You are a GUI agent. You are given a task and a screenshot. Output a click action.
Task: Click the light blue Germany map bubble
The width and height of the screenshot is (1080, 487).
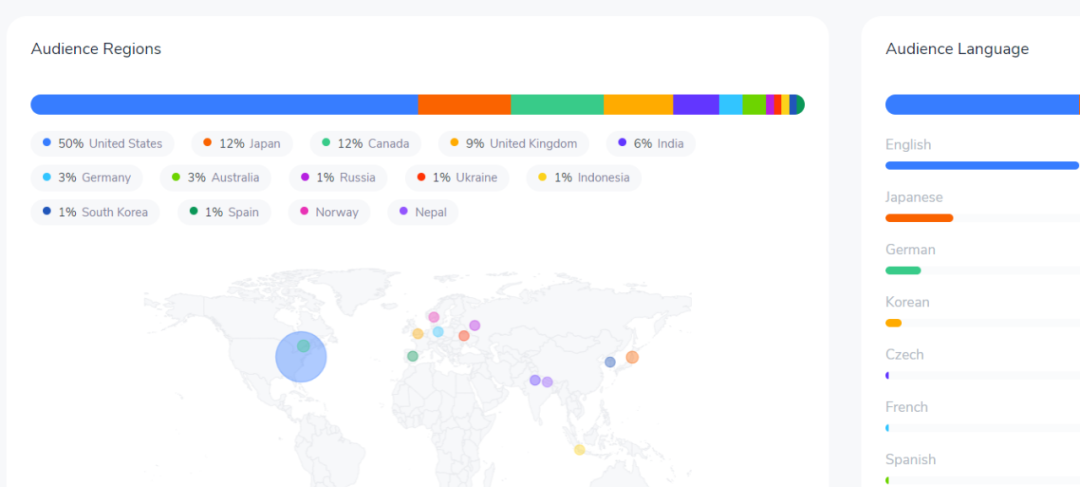(x=438, y=332)
